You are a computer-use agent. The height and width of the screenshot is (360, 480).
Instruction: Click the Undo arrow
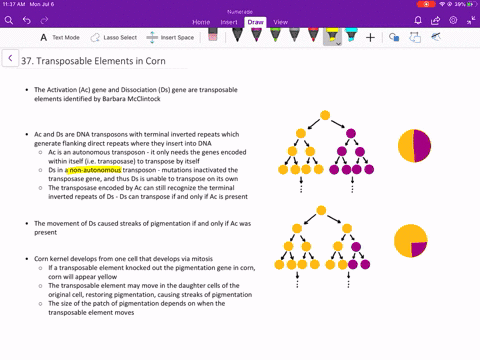[x=27, y=21]
